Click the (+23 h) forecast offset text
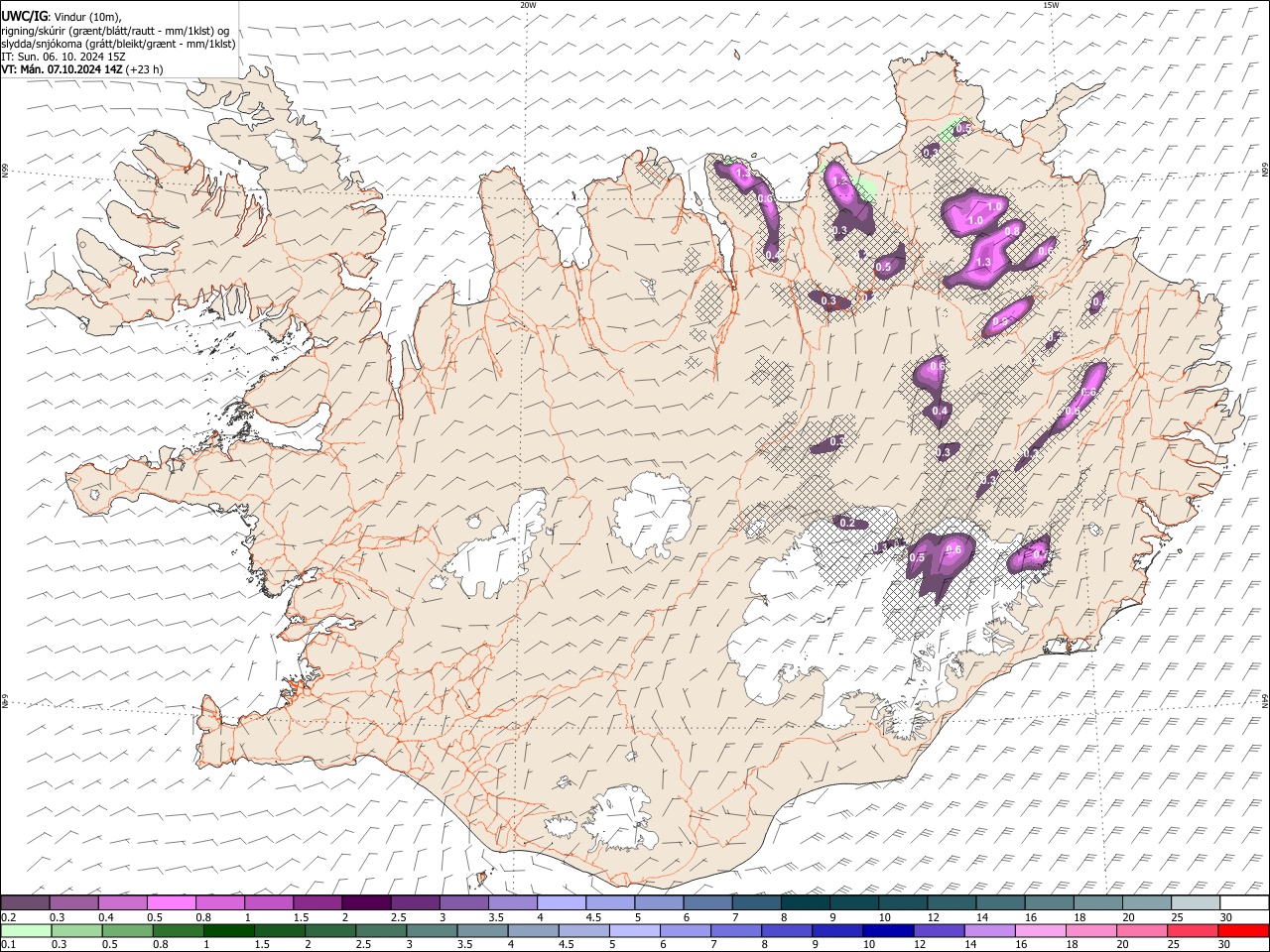Image resolution: width=1270 pixels, height=952 pixels. [144, 69]
